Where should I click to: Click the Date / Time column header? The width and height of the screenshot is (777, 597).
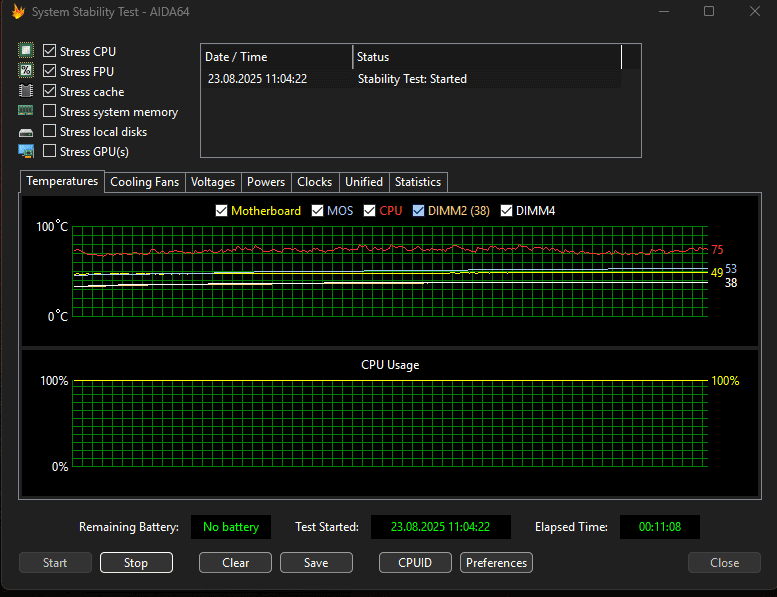pos(277,57)
